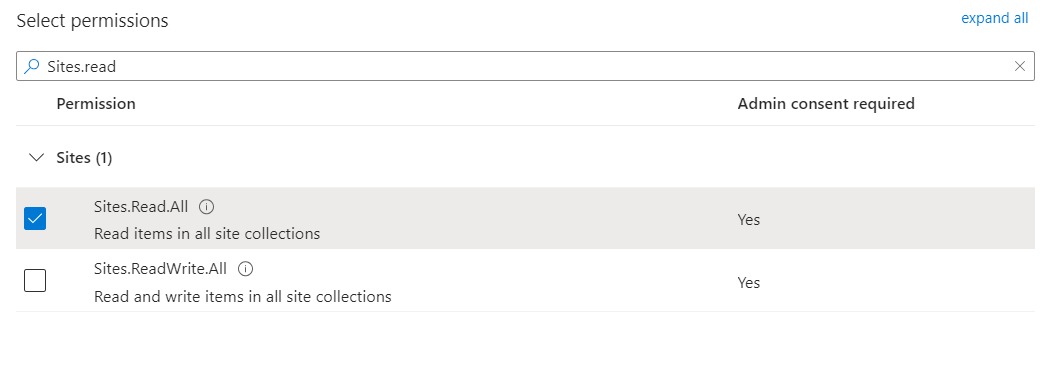Image resolution: width=1042 pixels, height=372 pixels.
Task: Click the Read and write items description text
Action: (243, 296)
